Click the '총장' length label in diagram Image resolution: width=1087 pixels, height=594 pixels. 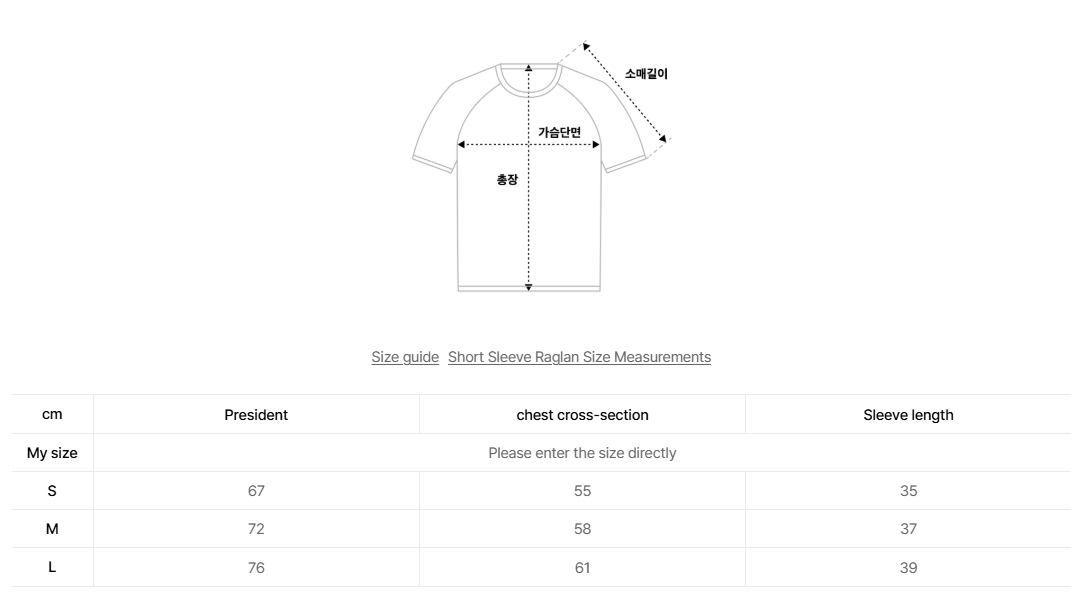click(x=507, y=180)
